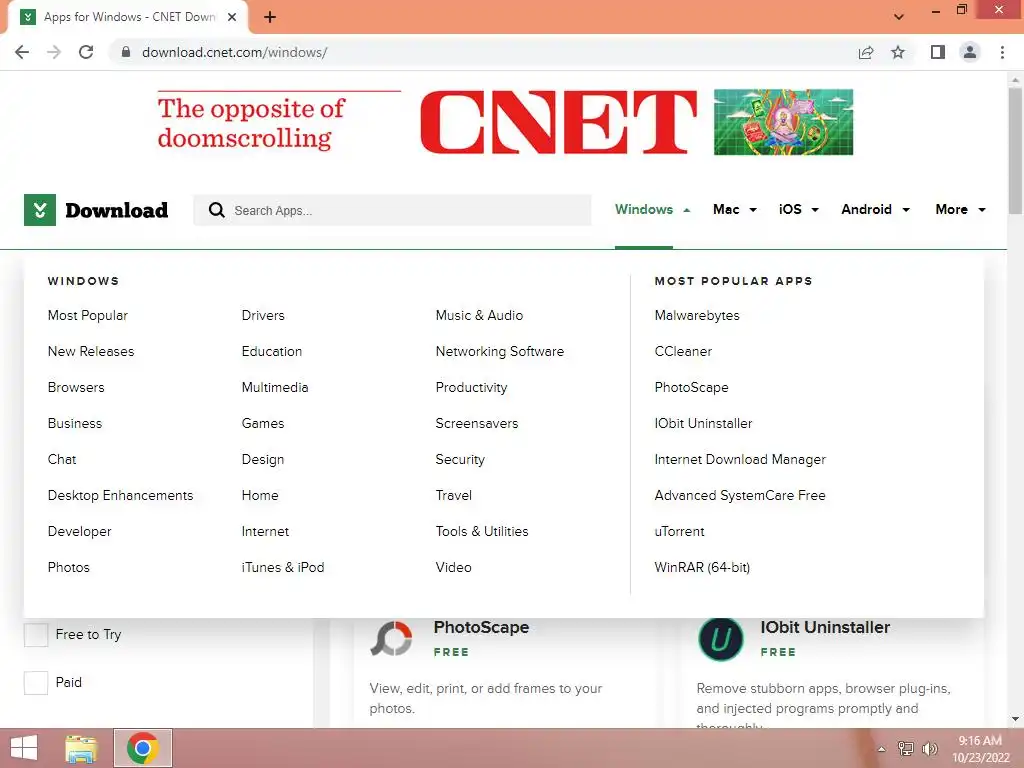Click the address bar URL
The height and width of the screenshot is (768, 1024).
click(x=234, y=52)
